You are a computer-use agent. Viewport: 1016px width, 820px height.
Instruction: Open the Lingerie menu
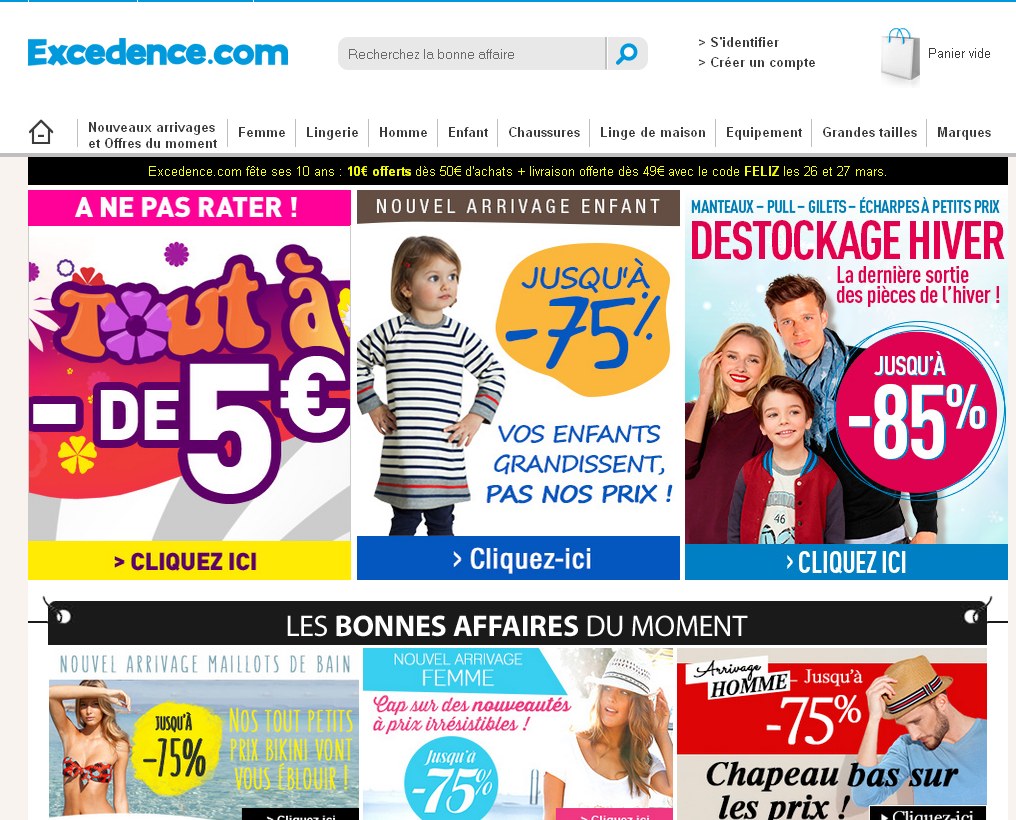click(x=332, y=132)
